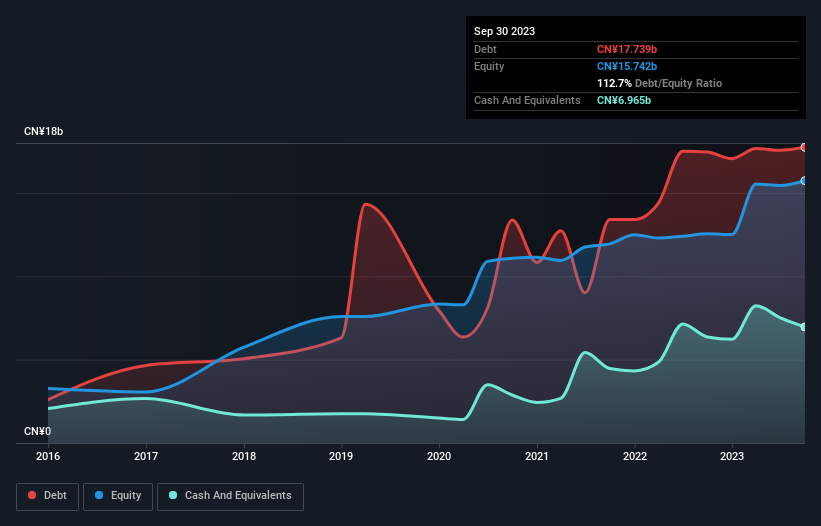Select the teal Cash endpoint marker

click(804, 327)
